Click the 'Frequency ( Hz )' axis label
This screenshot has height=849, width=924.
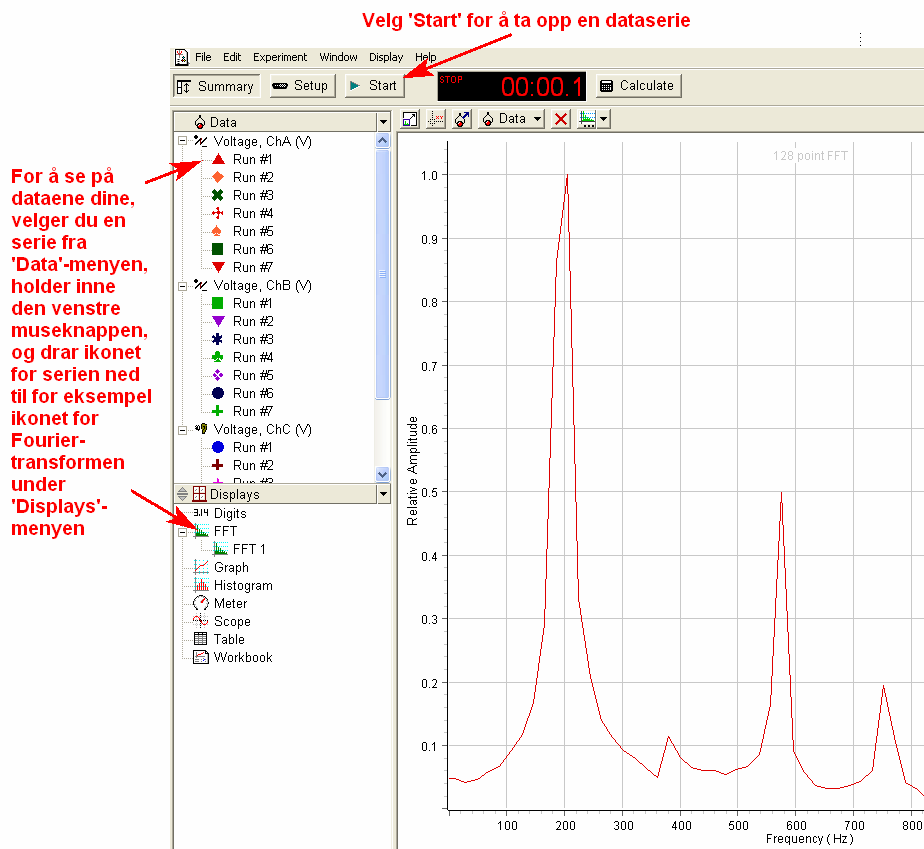tap(809, 838)
